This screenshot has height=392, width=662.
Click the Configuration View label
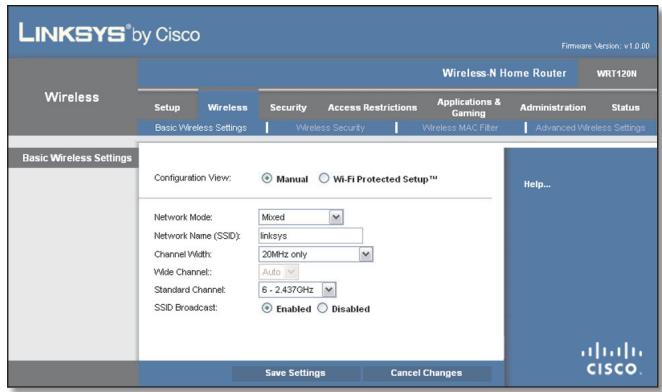tap(193, 178)
